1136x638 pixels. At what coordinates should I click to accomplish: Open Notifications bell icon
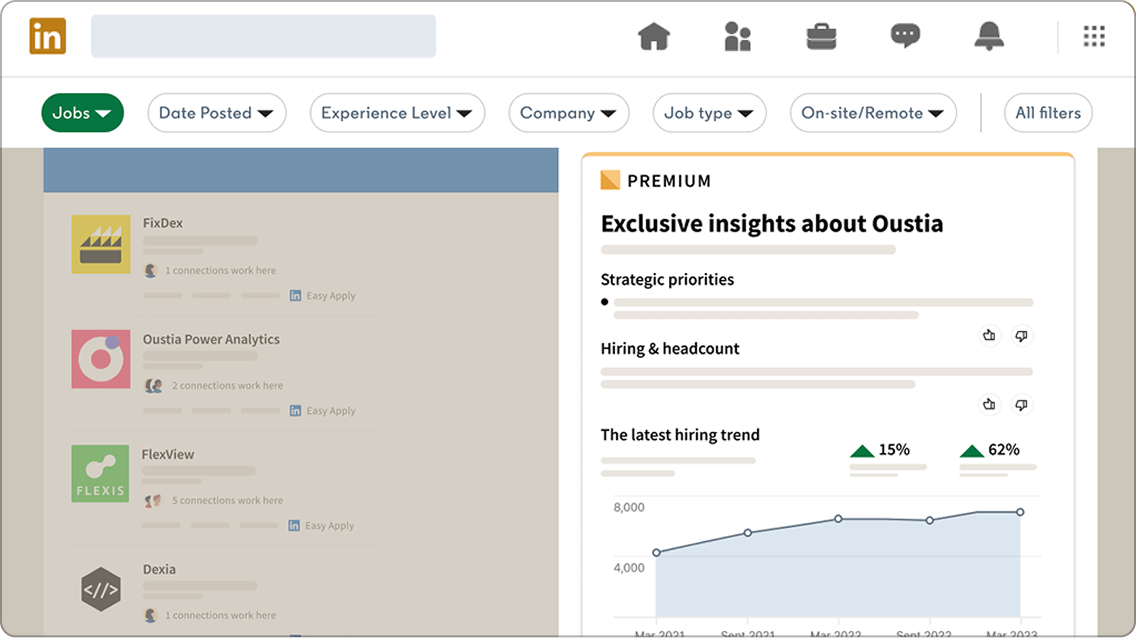pos(989,35)
